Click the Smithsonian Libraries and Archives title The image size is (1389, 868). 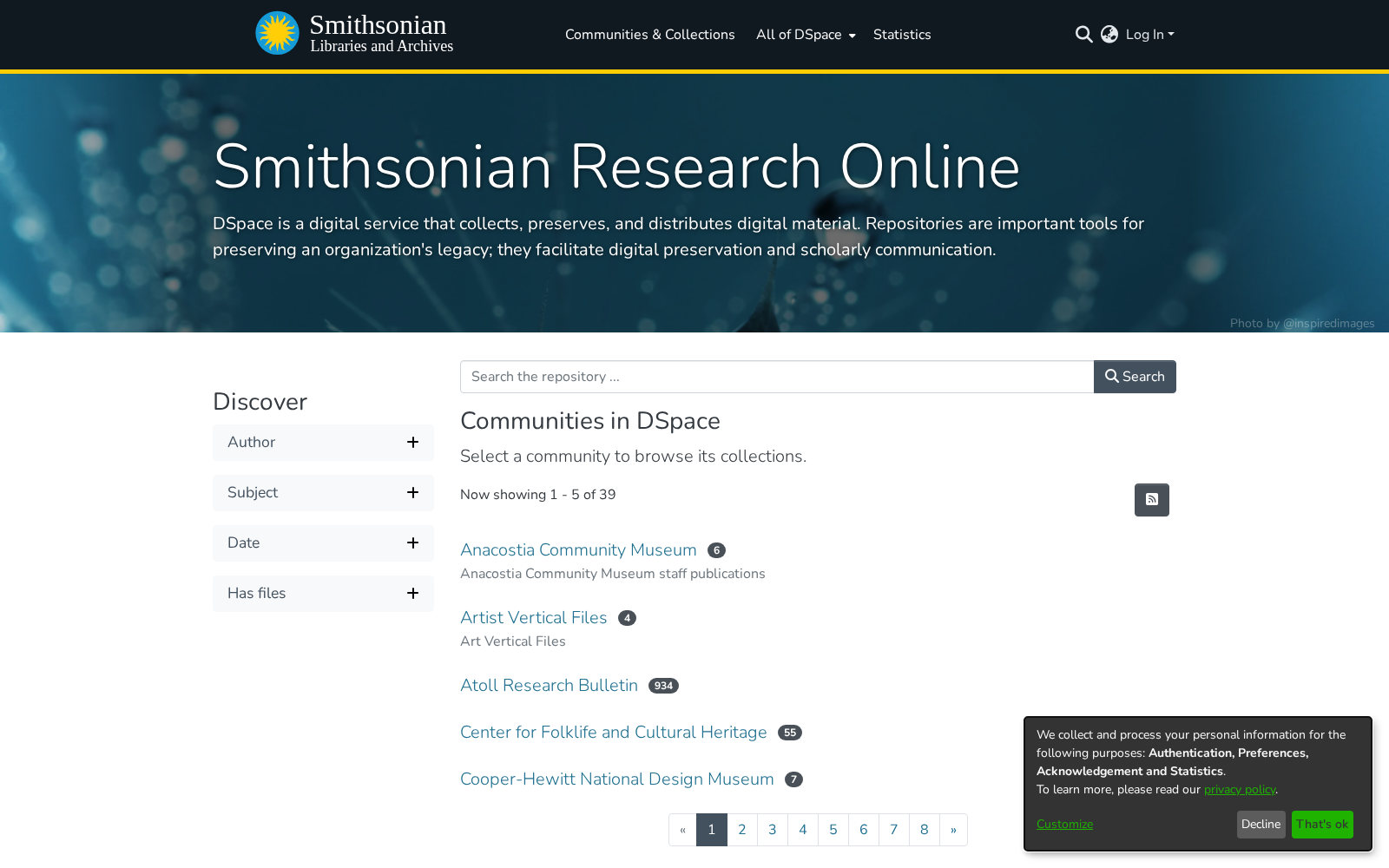point(381,34)
